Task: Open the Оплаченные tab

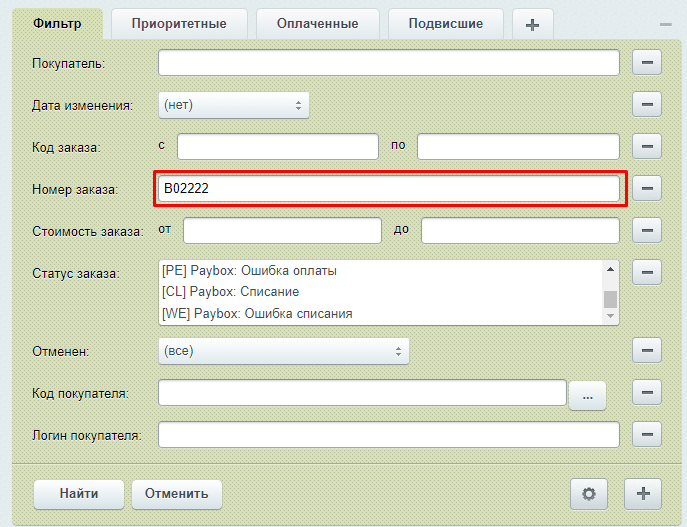Action: (x=318, y=23)
